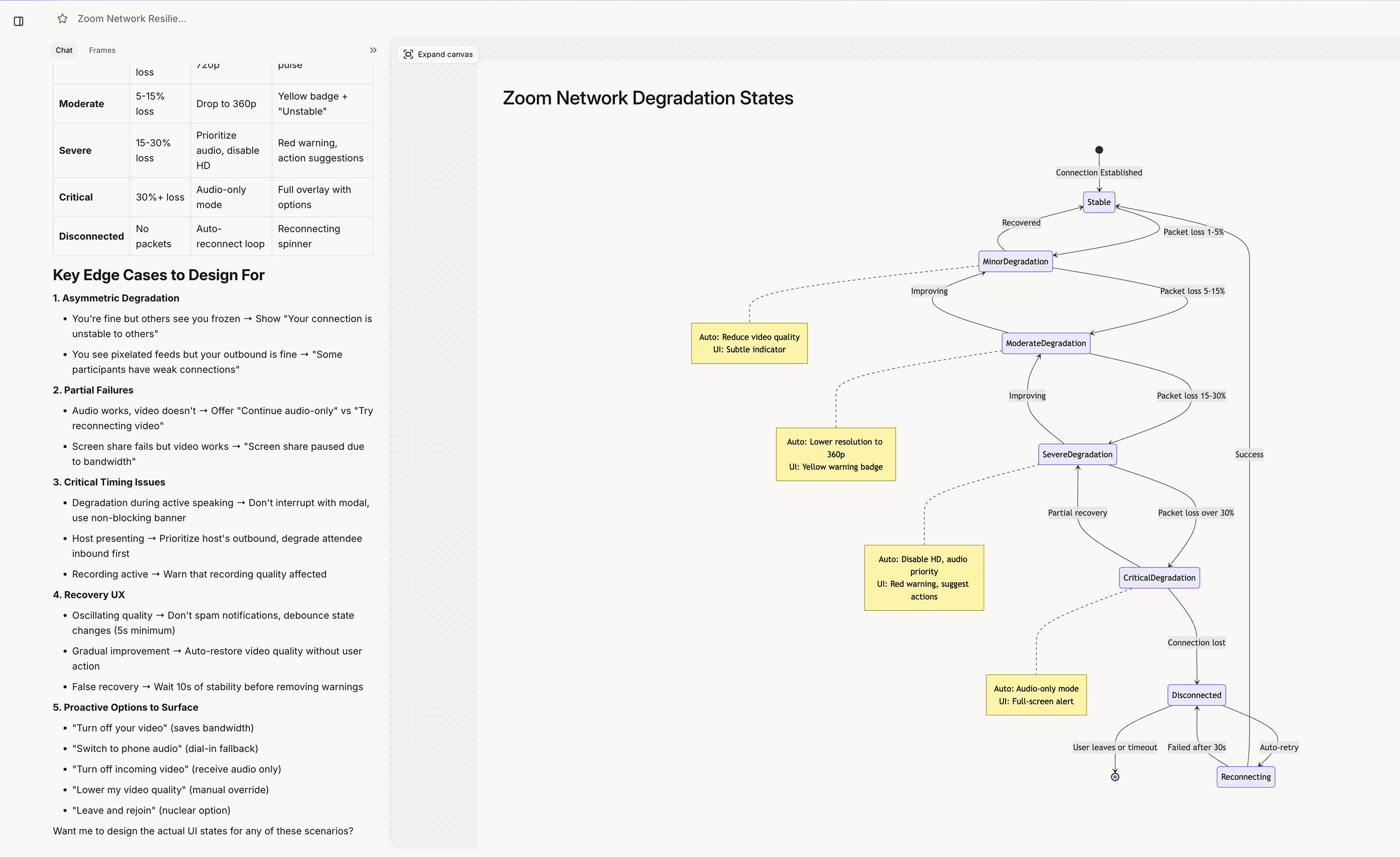The image size is (1400, 857).
Task: Click the black start-state dot above Connection Established
Action: 1098,150
